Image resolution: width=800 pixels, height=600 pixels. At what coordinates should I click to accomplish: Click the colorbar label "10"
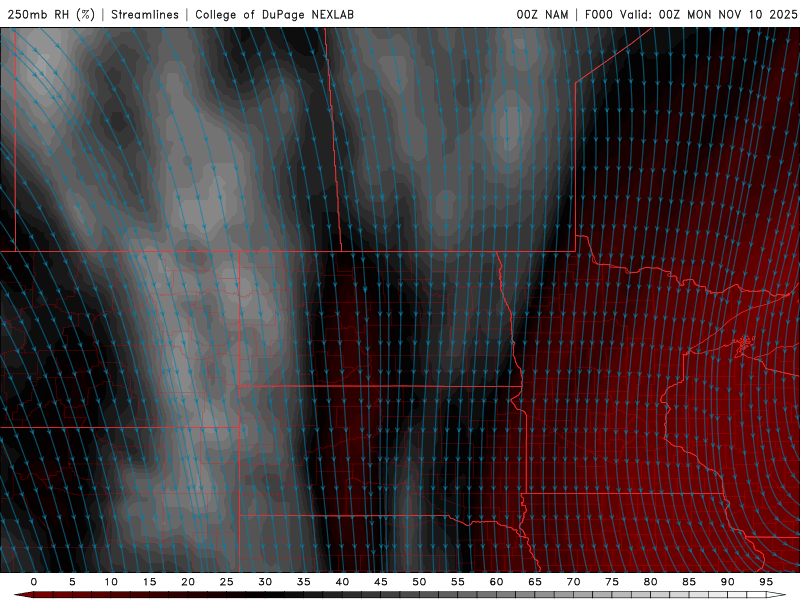pos(111,582)
